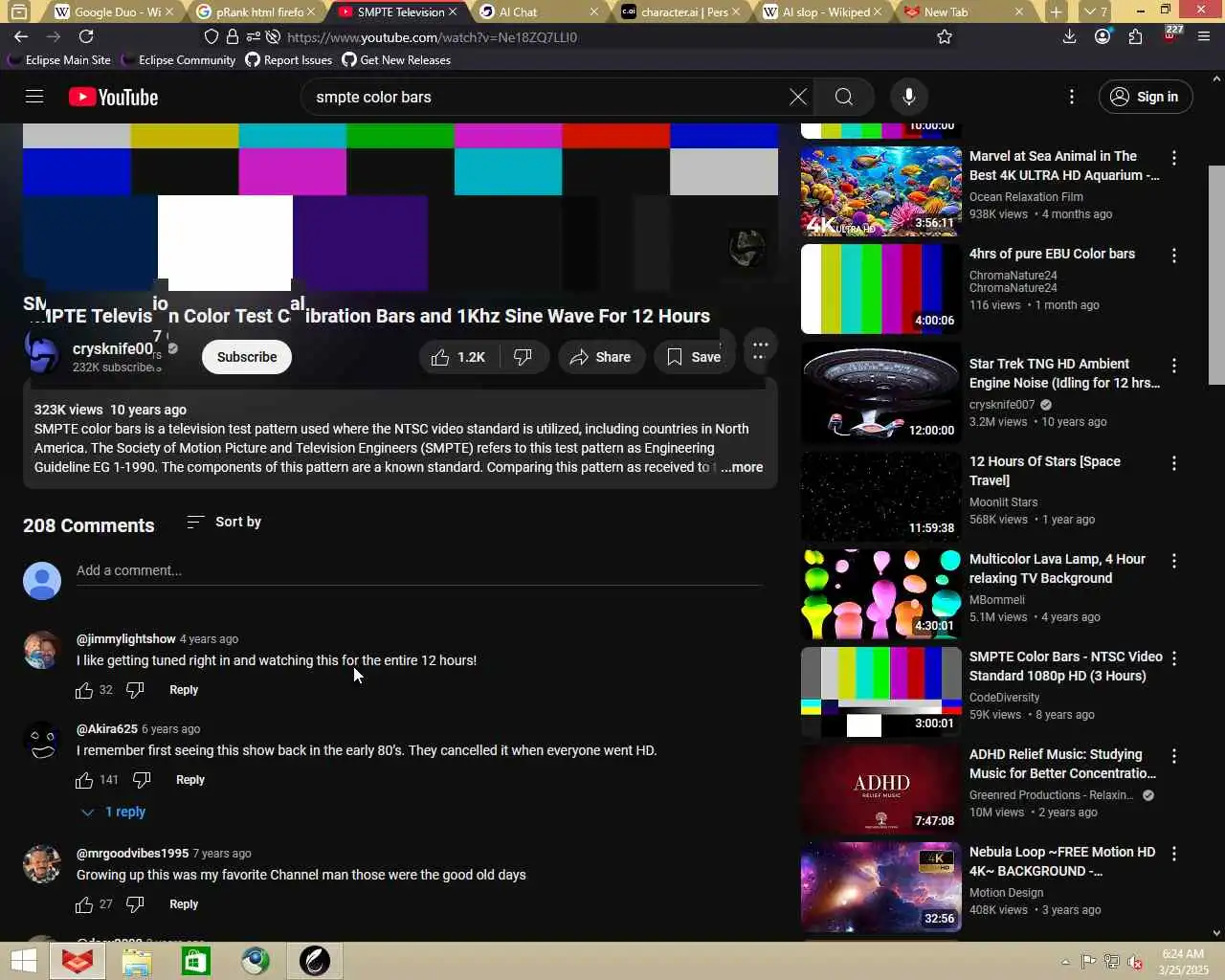Viewport: 1225px width, 980px height.
Task: Subscribe to crysknife007 channel
Action: (247, 357)
